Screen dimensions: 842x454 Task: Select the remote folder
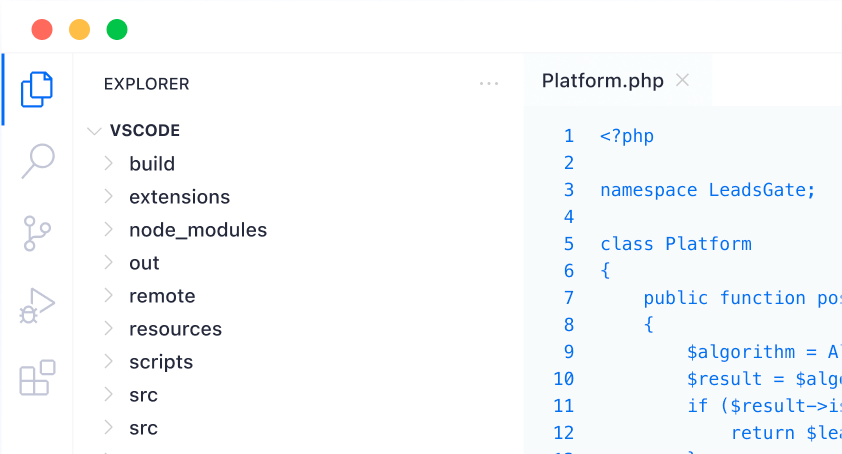[162, 296]
